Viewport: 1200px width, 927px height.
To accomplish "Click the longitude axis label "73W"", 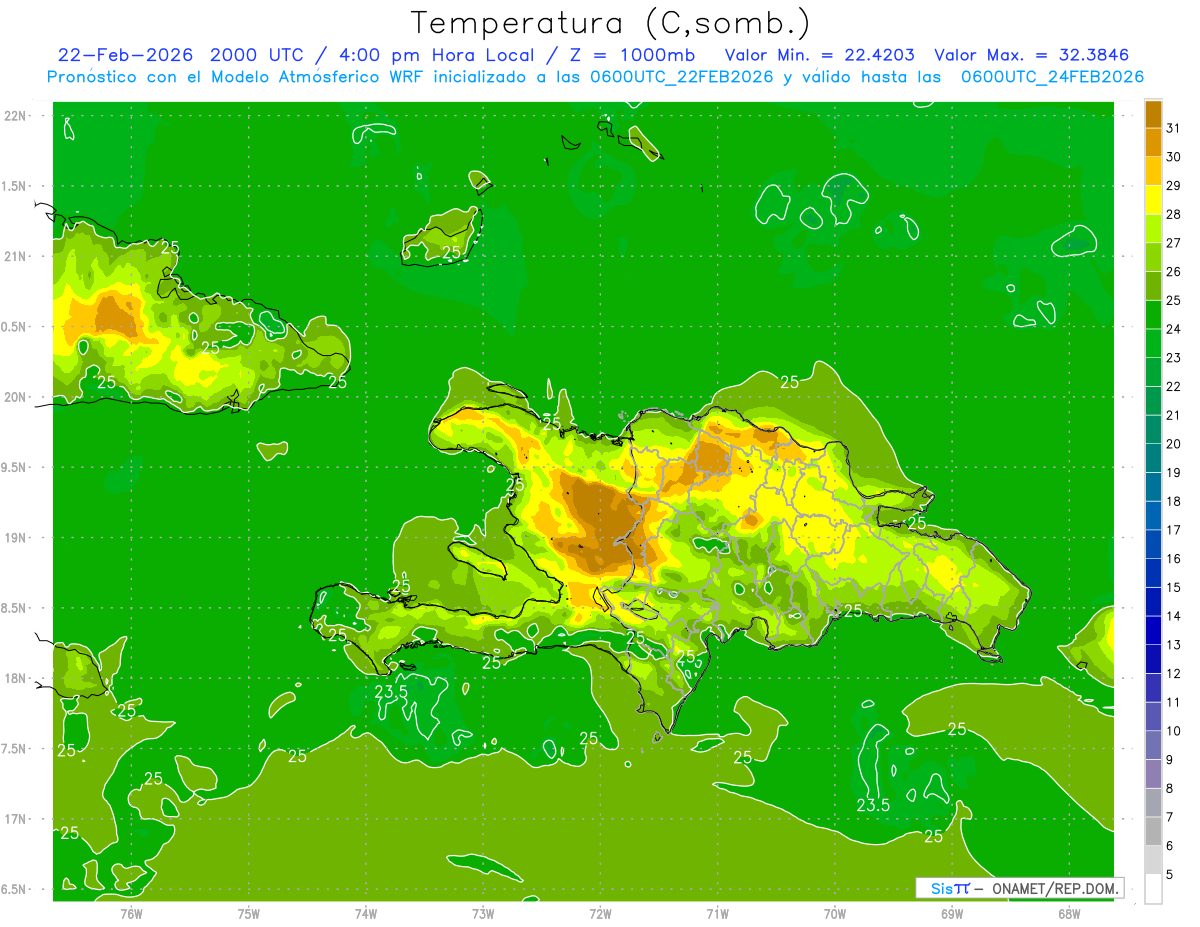I will 483,914.
